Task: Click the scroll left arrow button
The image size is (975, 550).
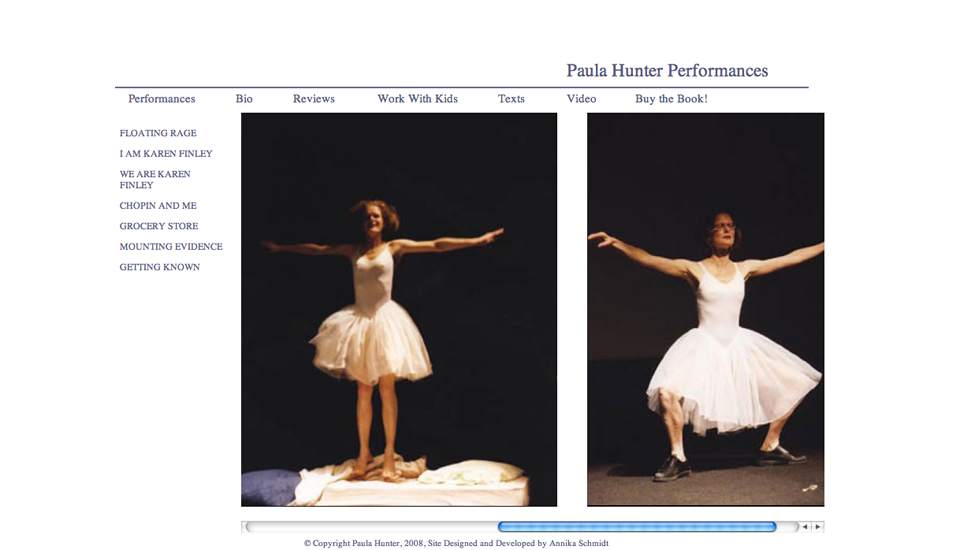Action: (x=805, y=527)
